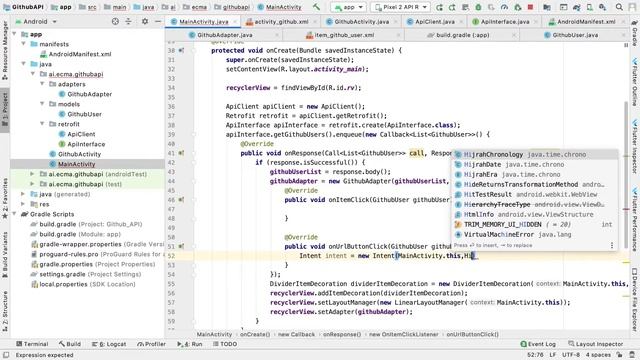Screen dimensions: 640x360
Task: Open build.gradle (:app) tab
Action: point(462,35)
